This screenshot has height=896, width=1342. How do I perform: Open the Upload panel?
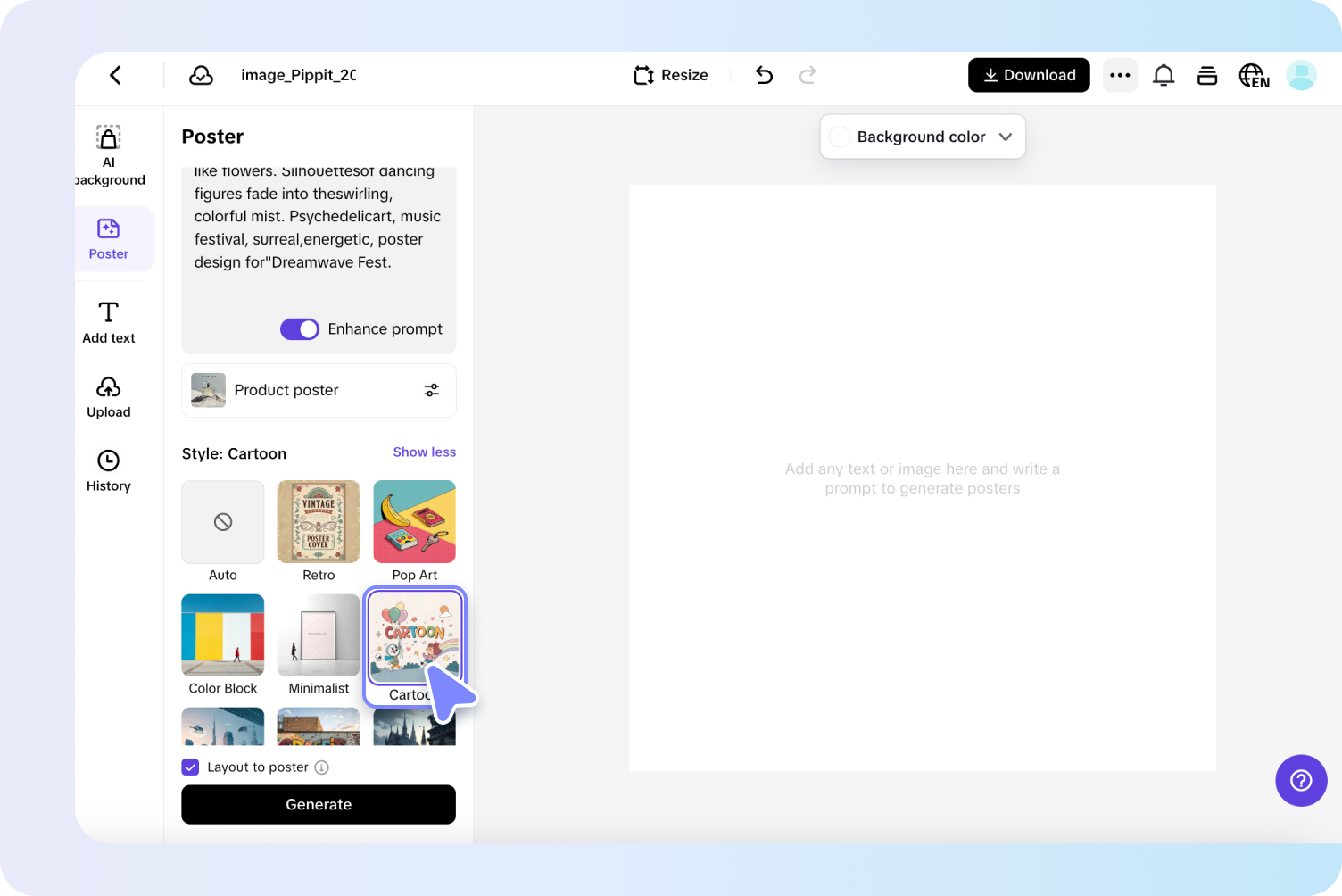[108, 396]
